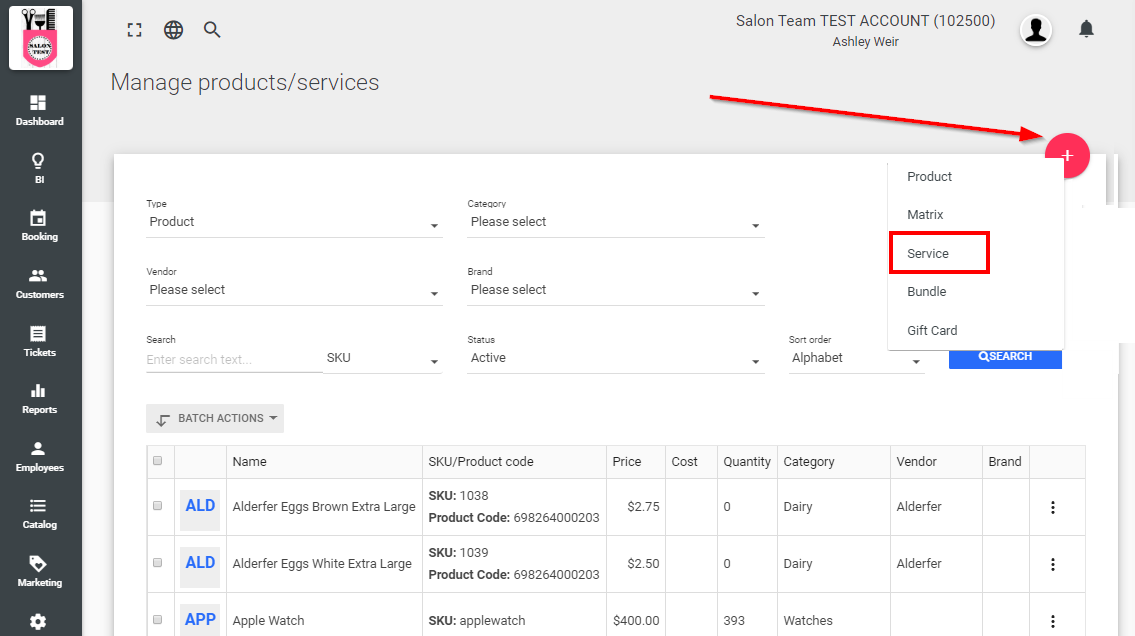Image resolution: width=1135 pixels, height=636 pixels.
Task: Select checkbox for Alderfer Eggs White Extra Large
Action: [157, 563]
